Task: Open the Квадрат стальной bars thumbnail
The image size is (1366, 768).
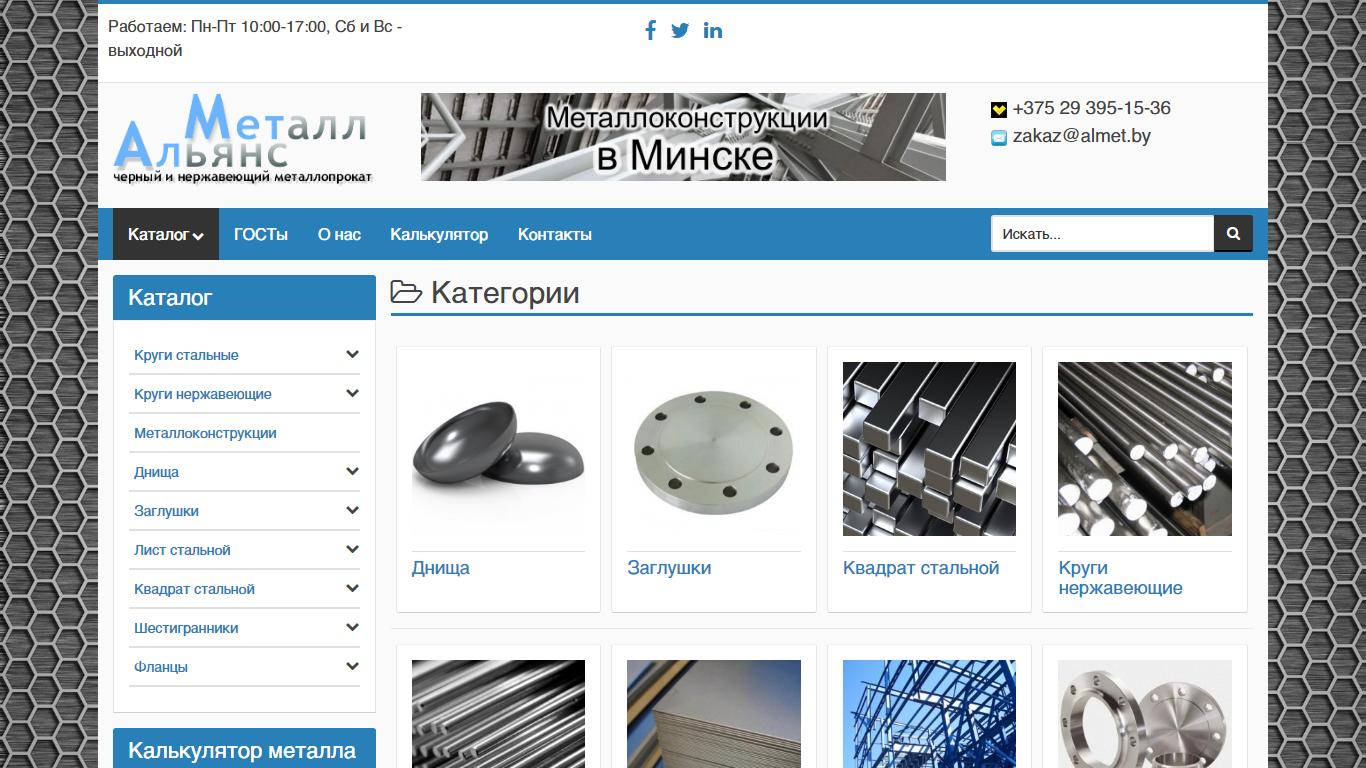Action: 929,449
